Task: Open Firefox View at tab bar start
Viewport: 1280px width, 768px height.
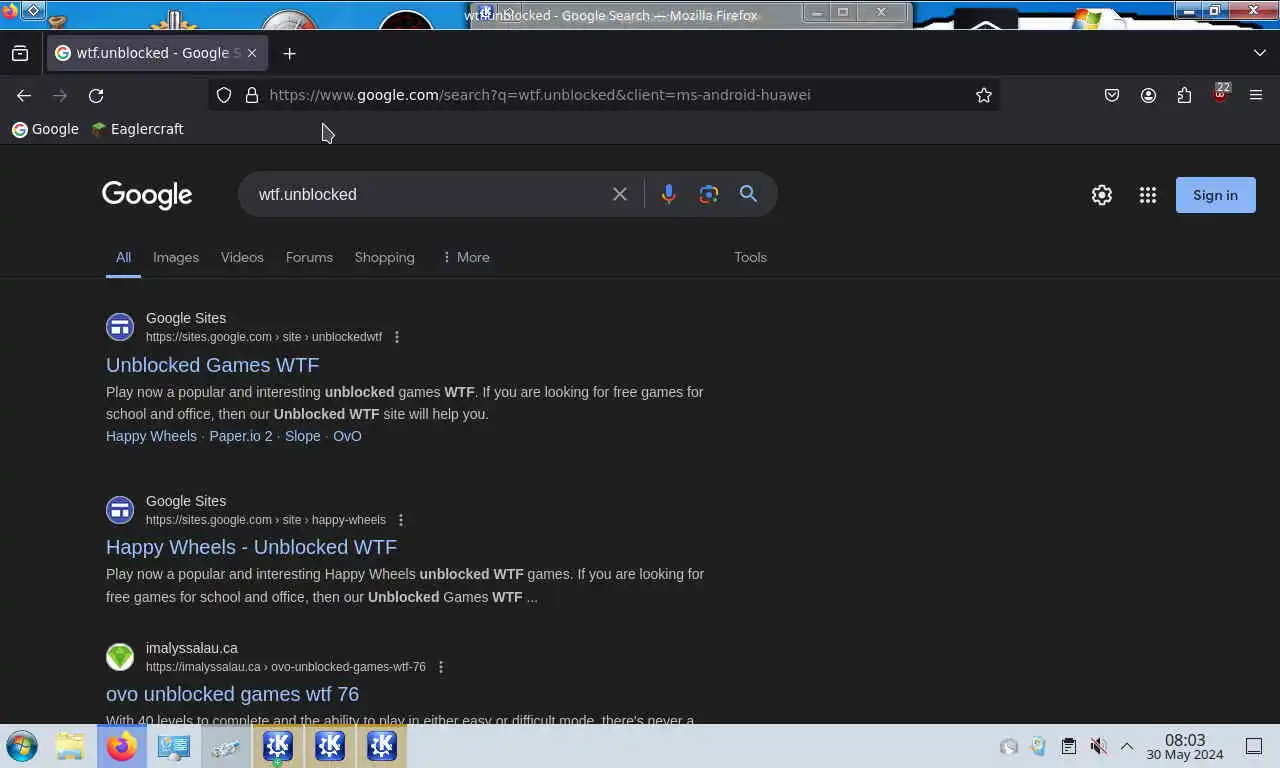Action: click(20, 53)
